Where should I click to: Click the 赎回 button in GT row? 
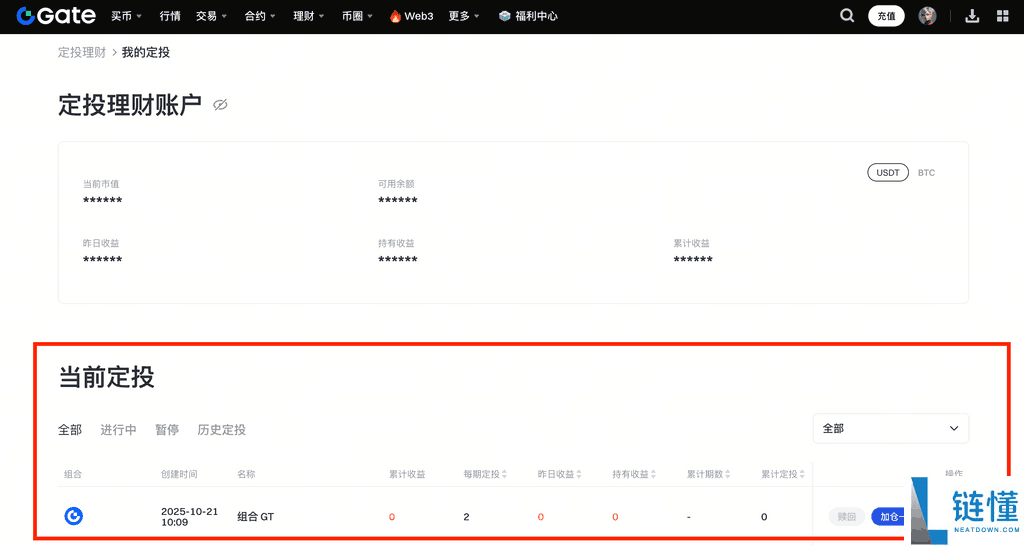(847, 517)
